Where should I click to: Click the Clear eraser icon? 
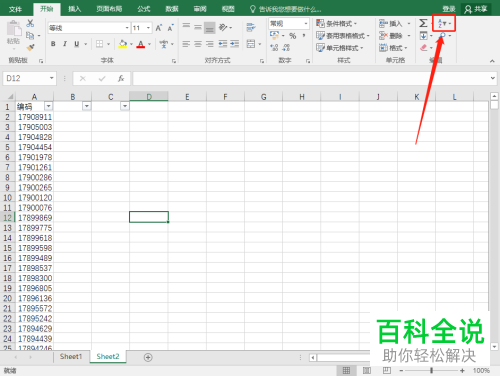[x=423, y=48]
